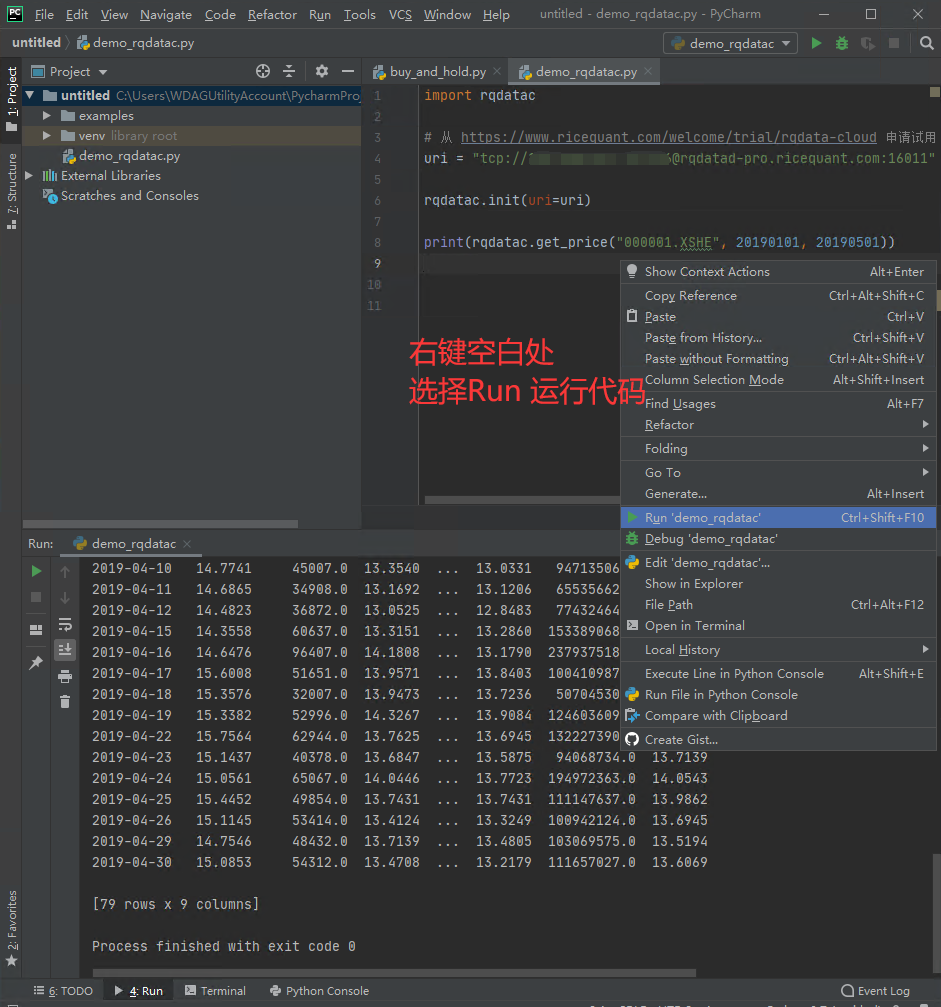The image size is (941, 1007).
Task: Click Run with Coverage icon in toolbar
Action: (x=868, y=43)
